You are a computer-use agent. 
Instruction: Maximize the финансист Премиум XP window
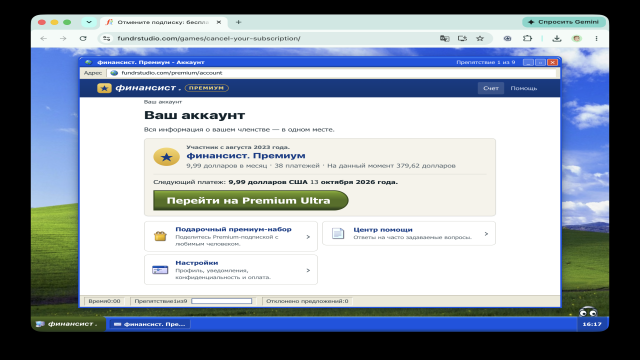540,62
